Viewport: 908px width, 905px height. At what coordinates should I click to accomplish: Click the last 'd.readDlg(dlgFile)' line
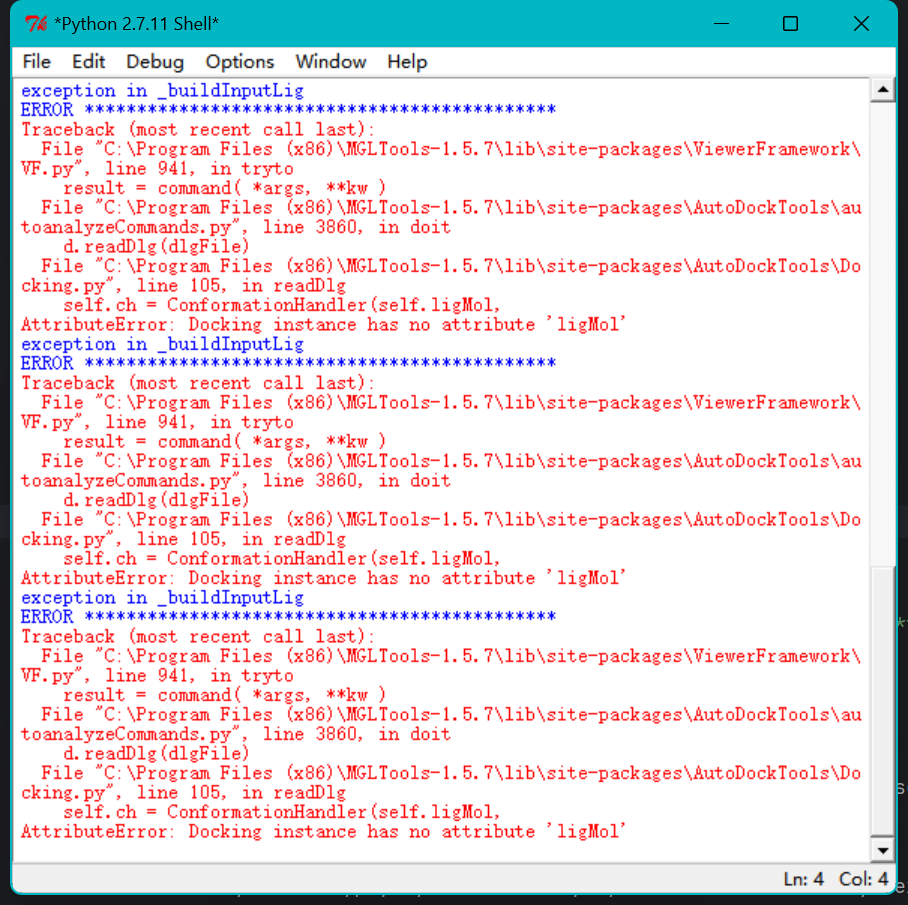[x=156, y=753]
